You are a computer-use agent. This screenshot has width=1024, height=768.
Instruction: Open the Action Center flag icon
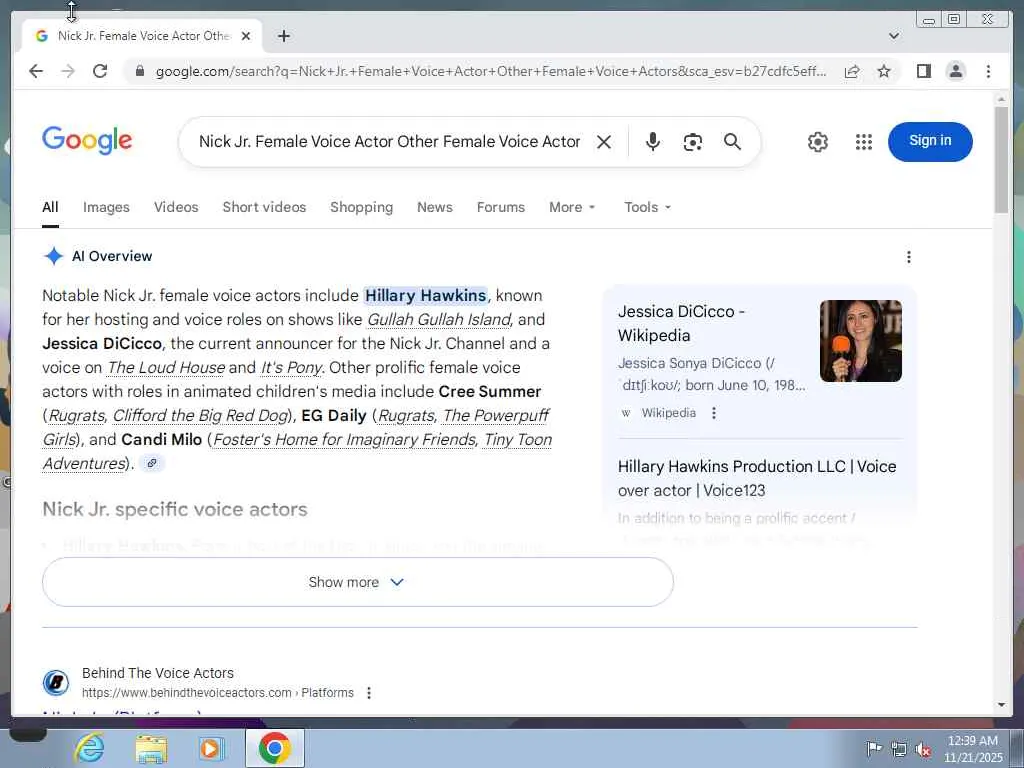[x=874, y=749]
